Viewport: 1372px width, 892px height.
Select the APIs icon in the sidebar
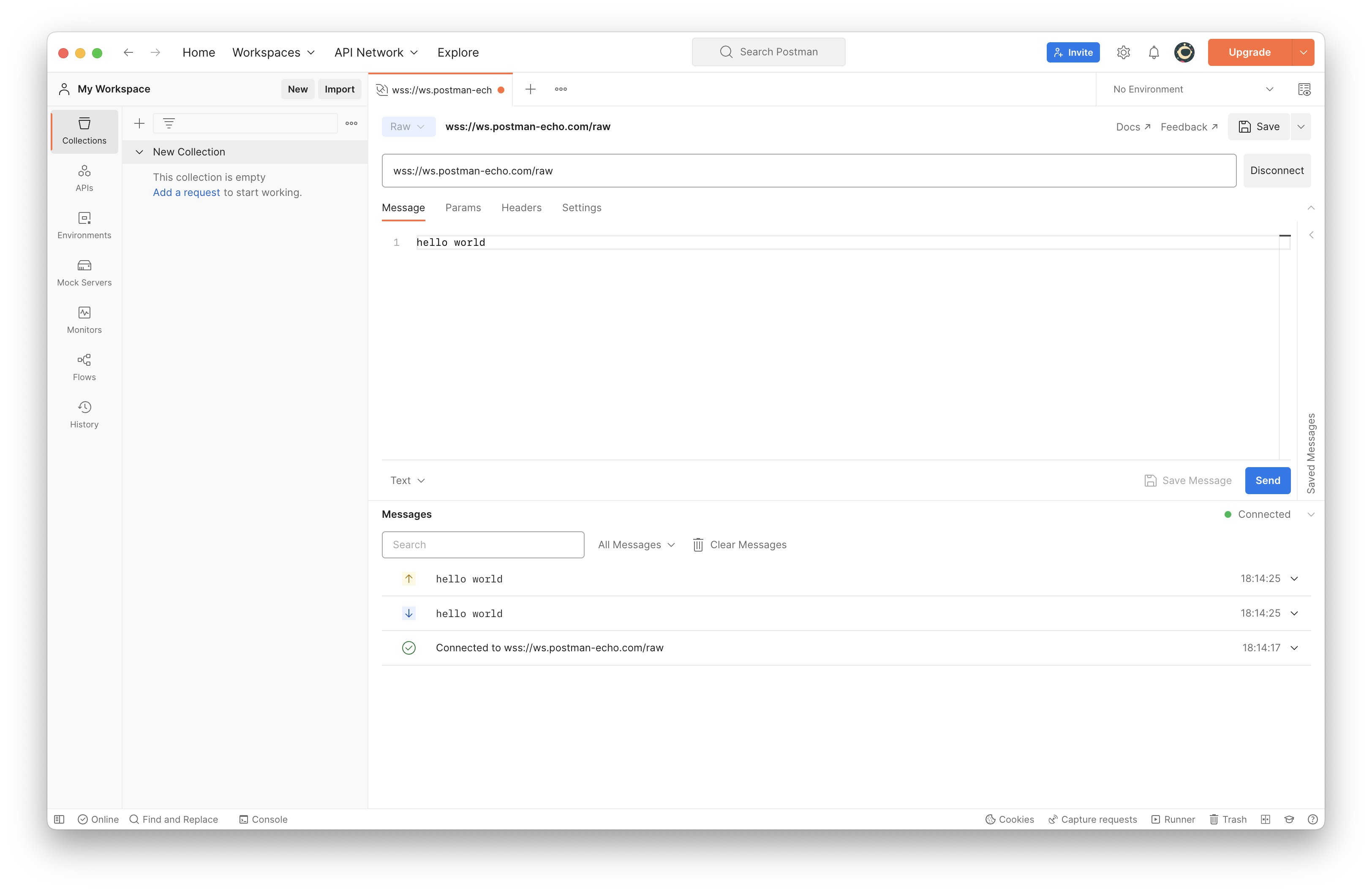tap(84, 177)
